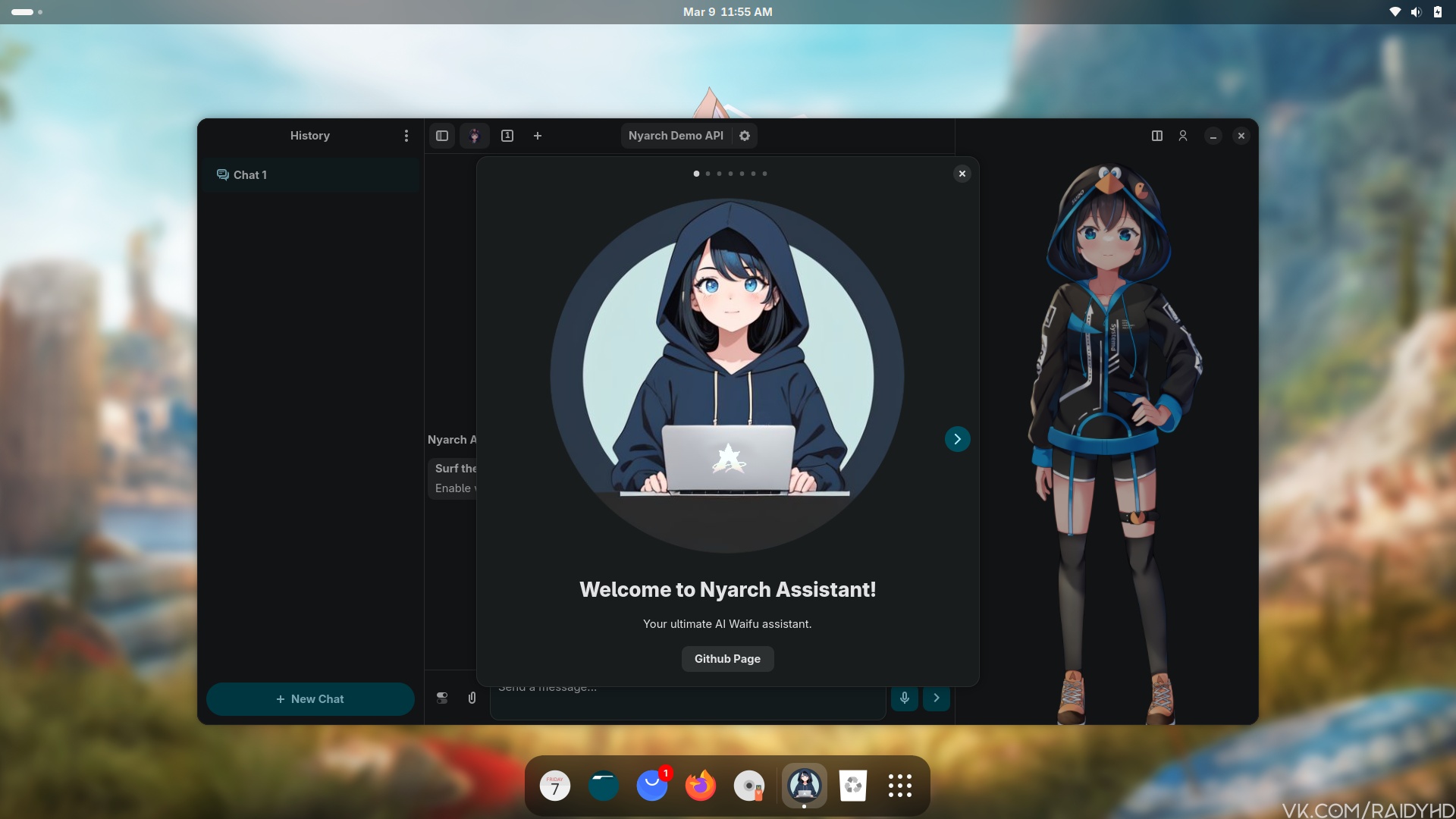Viewport: 1456px width, 819px height.
Task: Jump to last welcome page dot
Action: click(x=764, y=174)
